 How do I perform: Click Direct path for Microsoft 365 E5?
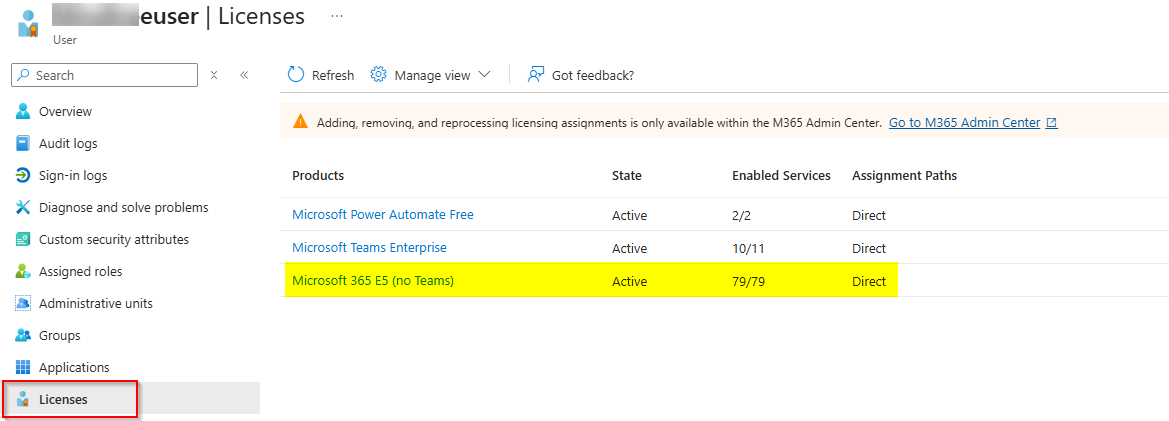(869, 282)
